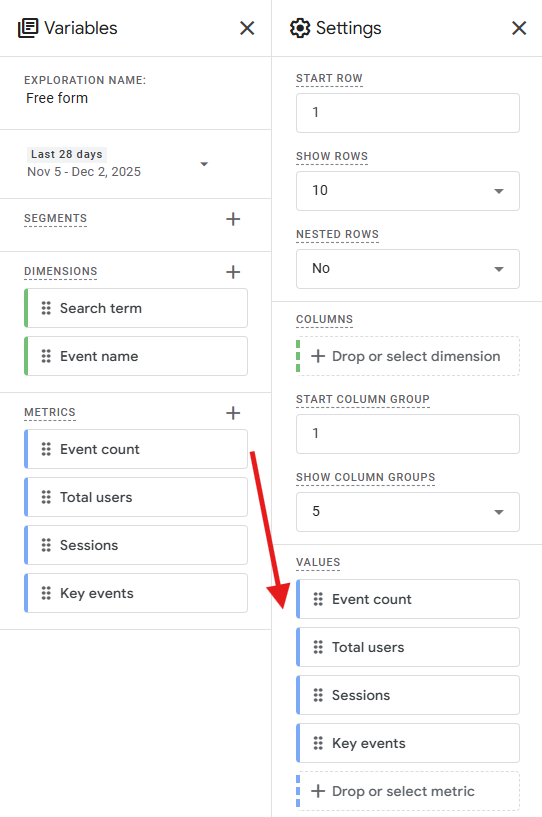Click the START ROW label
The width and height of the screenshot is (542, 817).
329,78
